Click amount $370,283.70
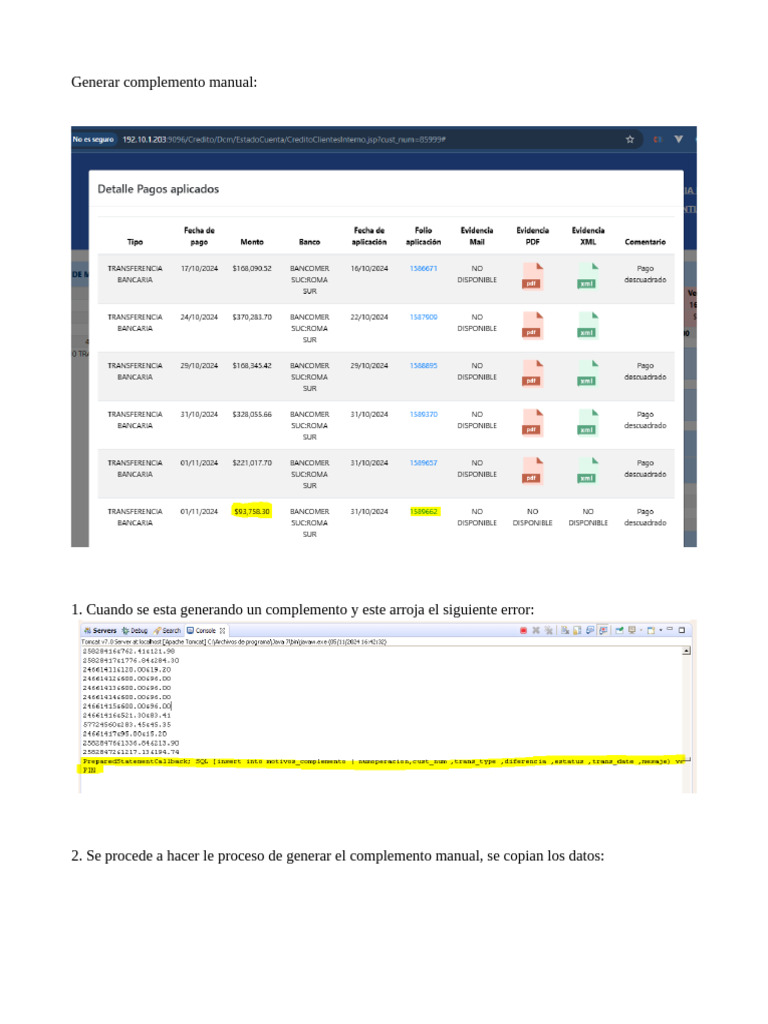This screenshot has height=1024, width=768. [x=252, y=317]
